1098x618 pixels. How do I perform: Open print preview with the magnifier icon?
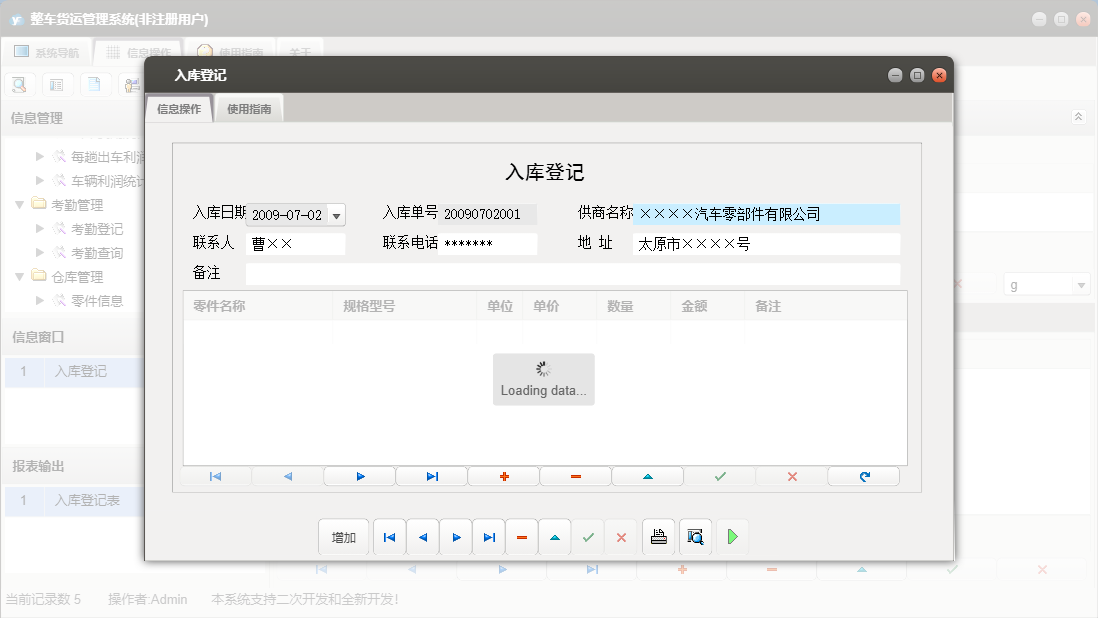(694, 537)
